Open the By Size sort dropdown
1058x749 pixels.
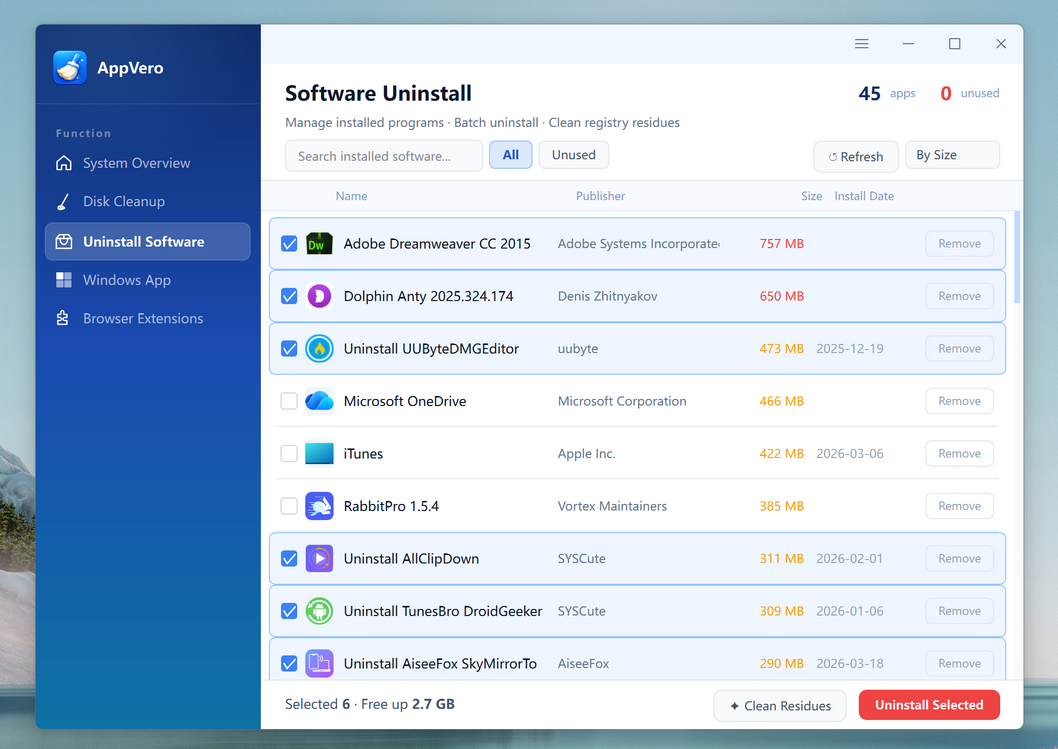[951, 155]
